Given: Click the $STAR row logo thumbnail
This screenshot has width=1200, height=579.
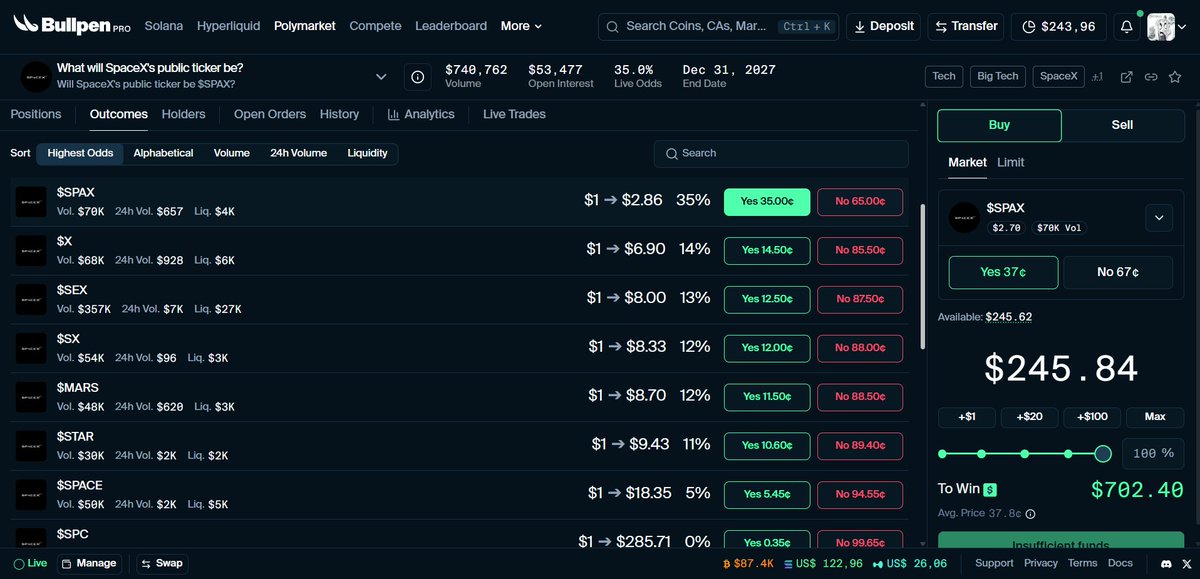Looking at the screenshot, I should [31, 446].
